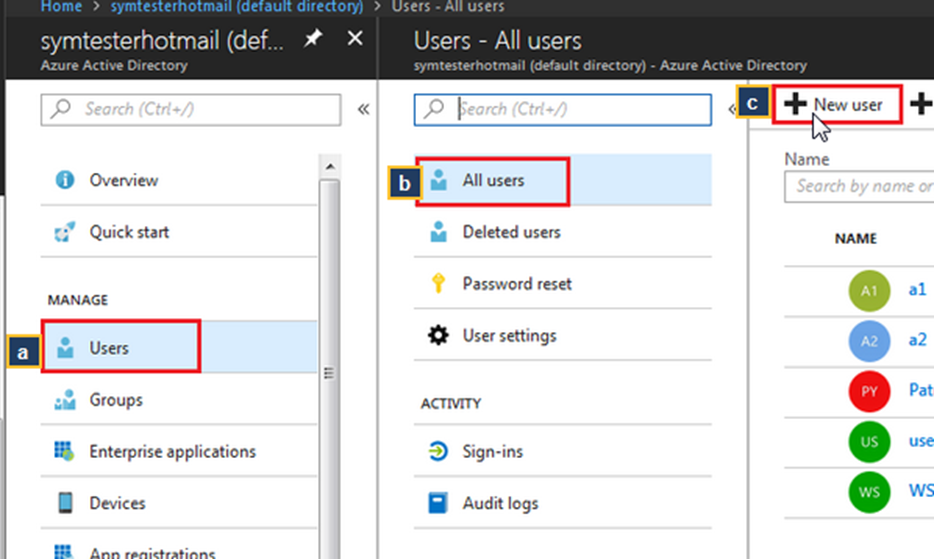View Sign-ins activity

[x=491, y=452]
